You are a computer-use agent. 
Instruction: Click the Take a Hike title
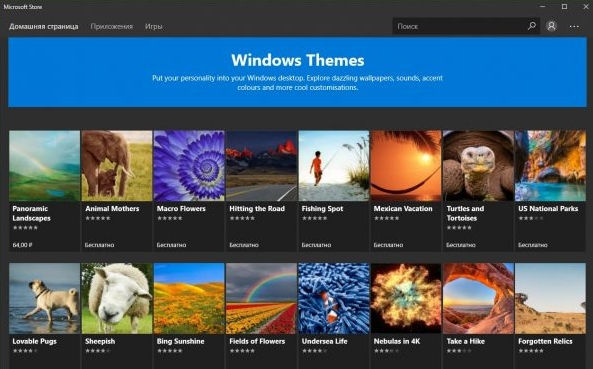pos(466,341)
